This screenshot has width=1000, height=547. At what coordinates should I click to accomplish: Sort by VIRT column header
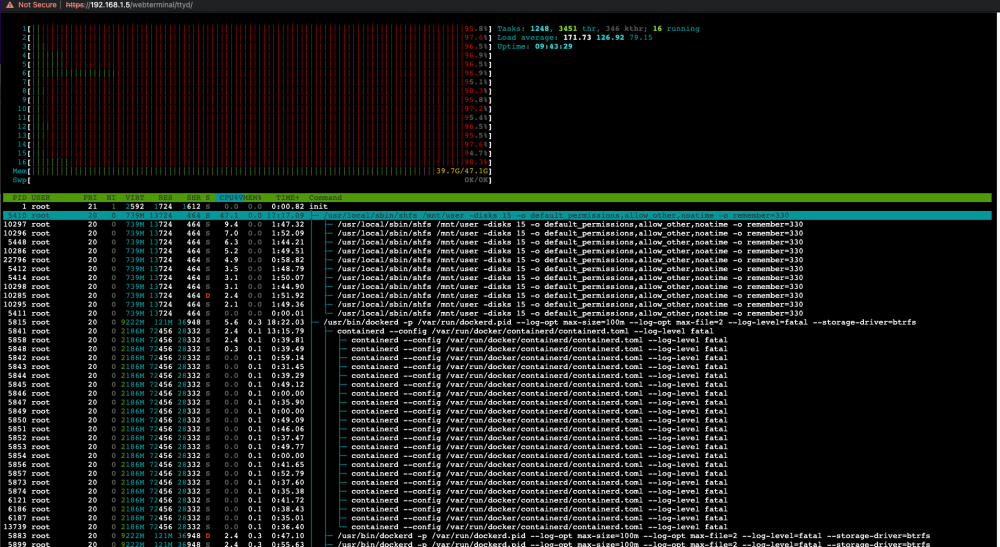pyautogui.click(x=135, y=198)
